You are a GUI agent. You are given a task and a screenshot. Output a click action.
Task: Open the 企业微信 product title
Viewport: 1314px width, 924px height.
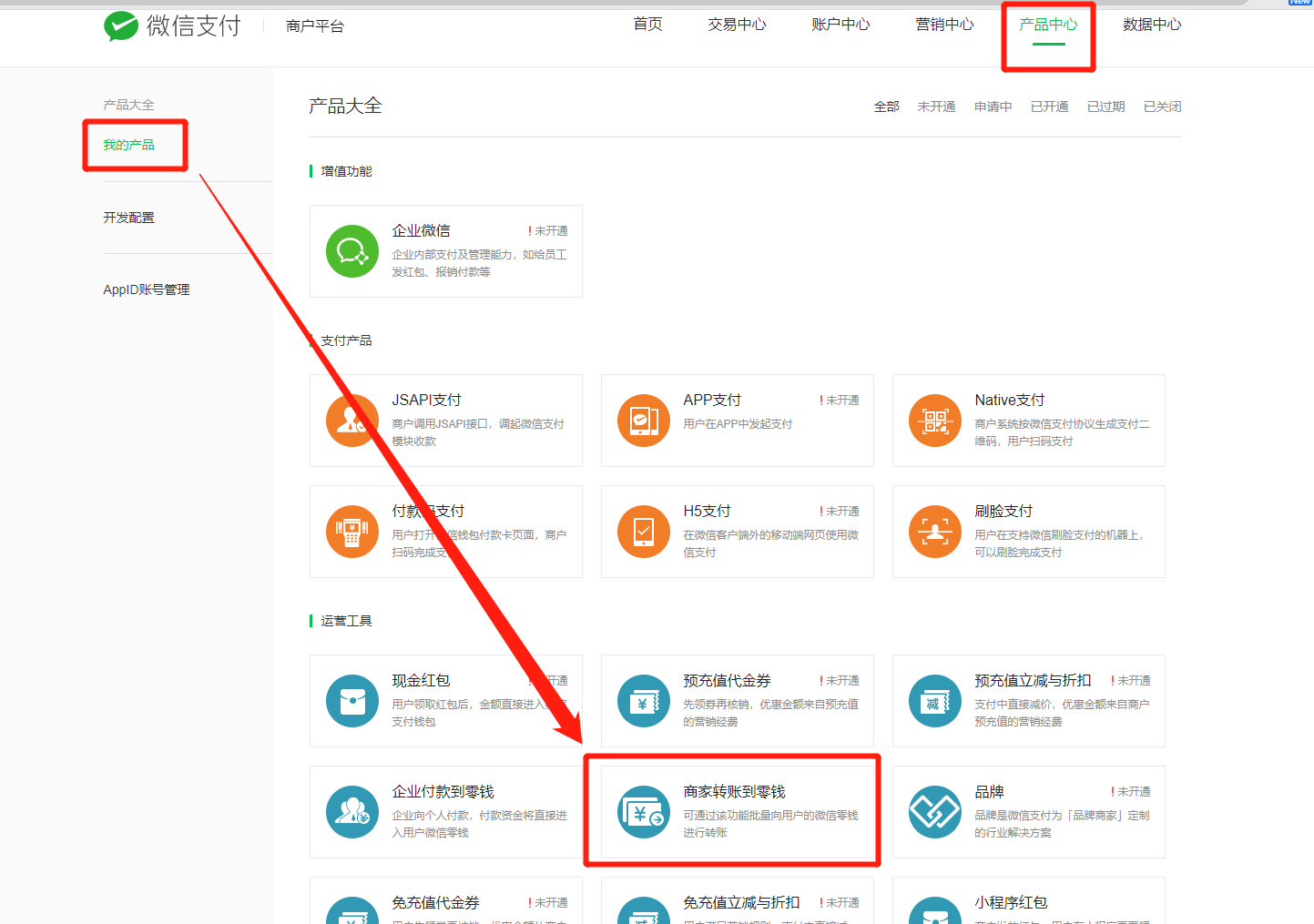(422, 231)
